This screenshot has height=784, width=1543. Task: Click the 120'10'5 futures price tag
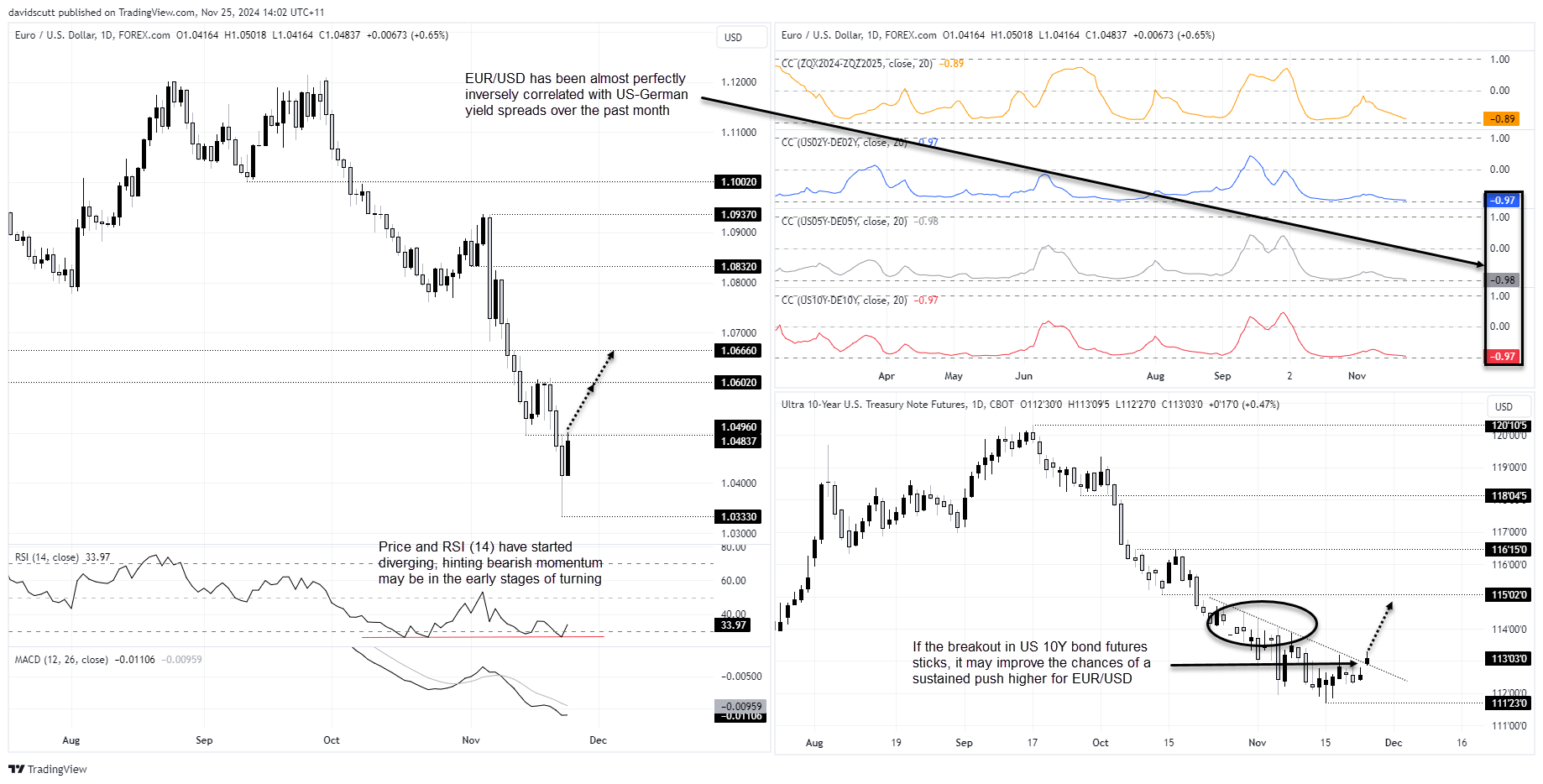pos(1509,426)
